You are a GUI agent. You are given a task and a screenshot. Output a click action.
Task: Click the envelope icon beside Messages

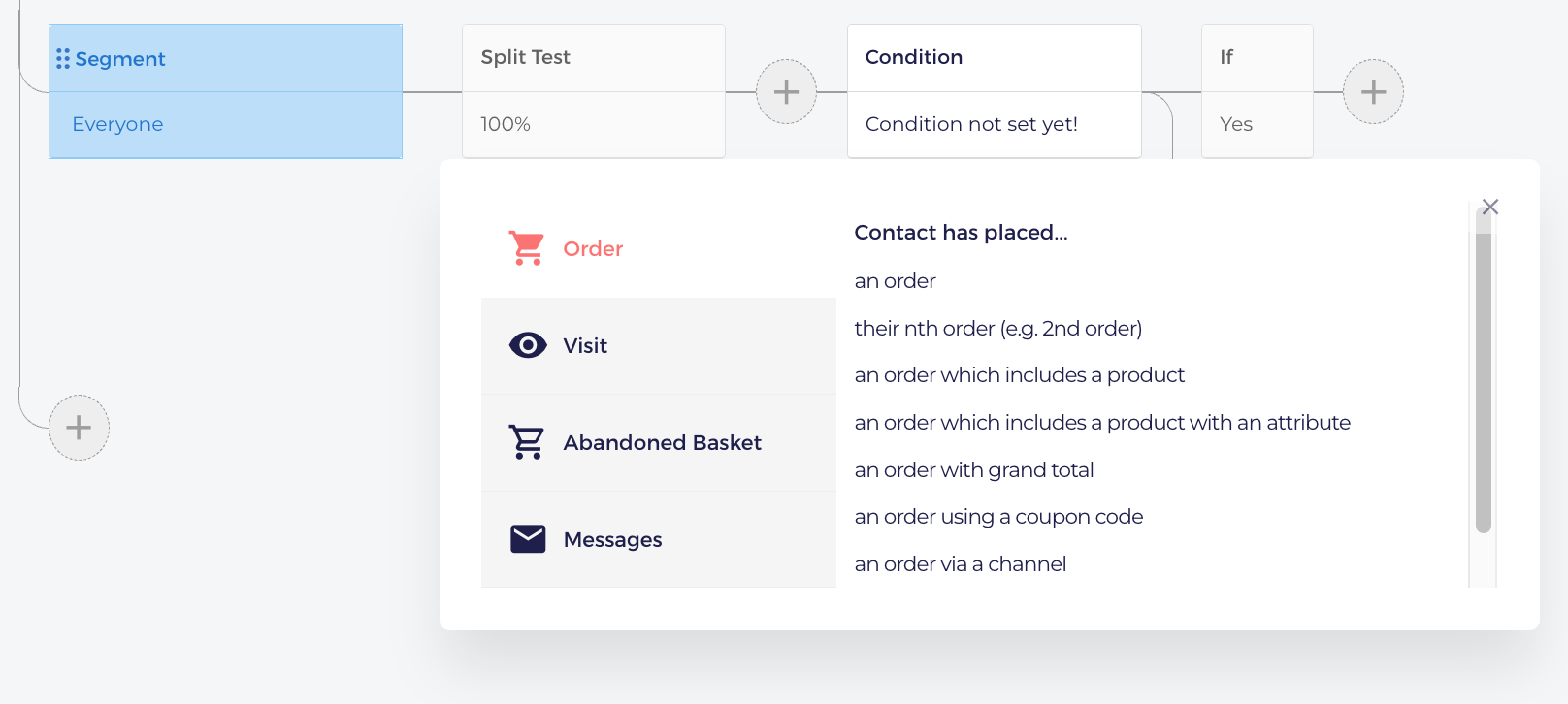pyautogui.click(x=528, y=539)
